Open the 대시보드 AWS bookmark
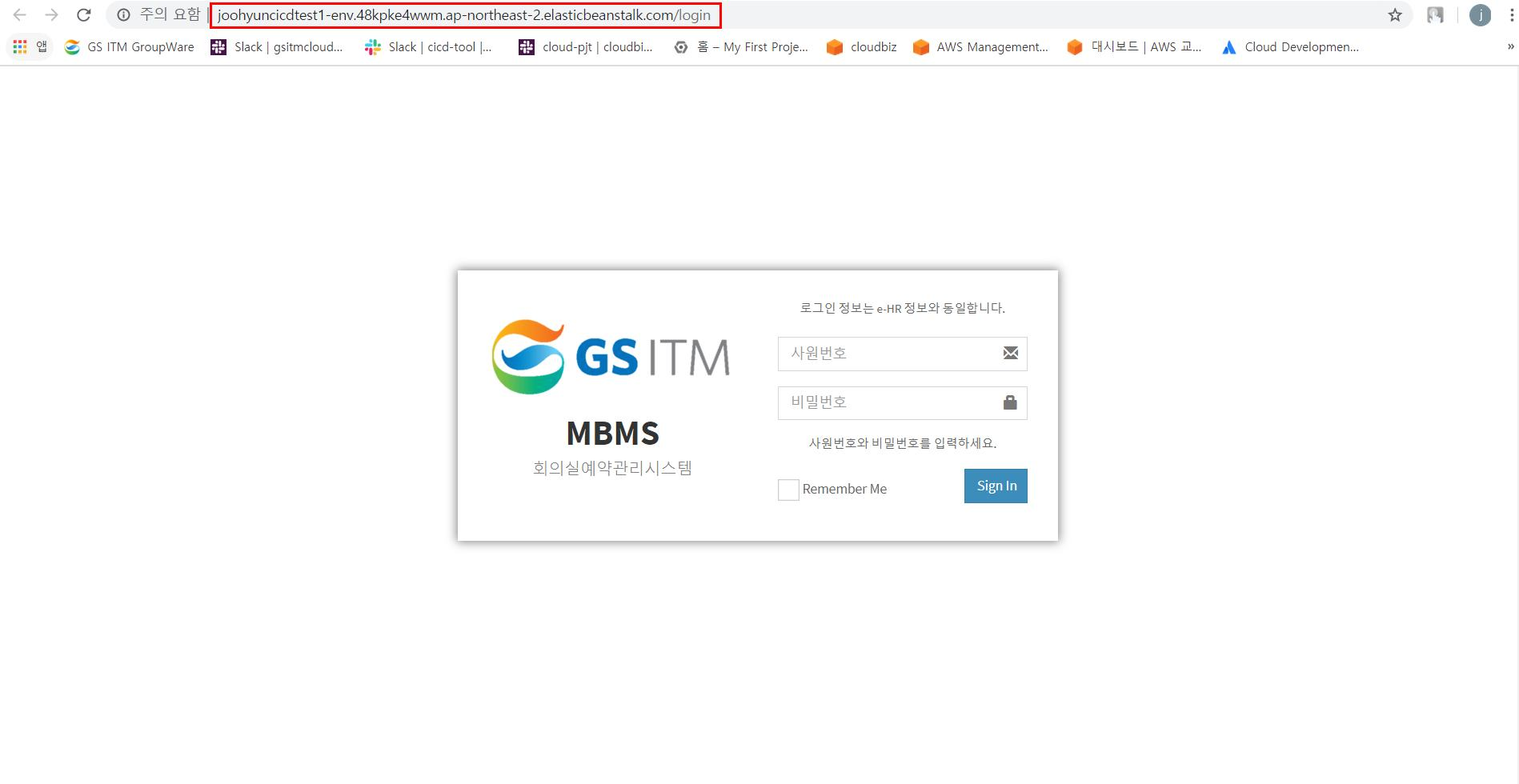Image resolution: width=1519 pixels, height=784 pixels. pos(1135,47)
